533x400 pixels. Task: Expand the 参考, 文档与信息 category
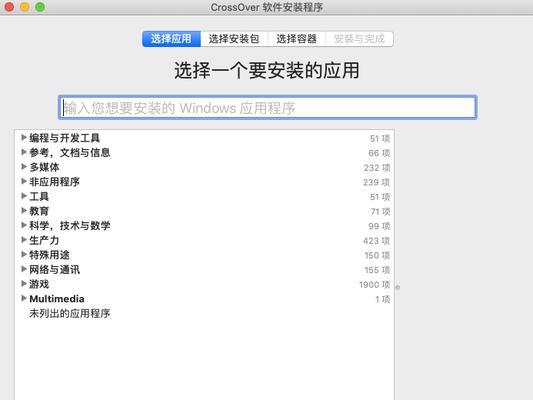tap(24, 152)
